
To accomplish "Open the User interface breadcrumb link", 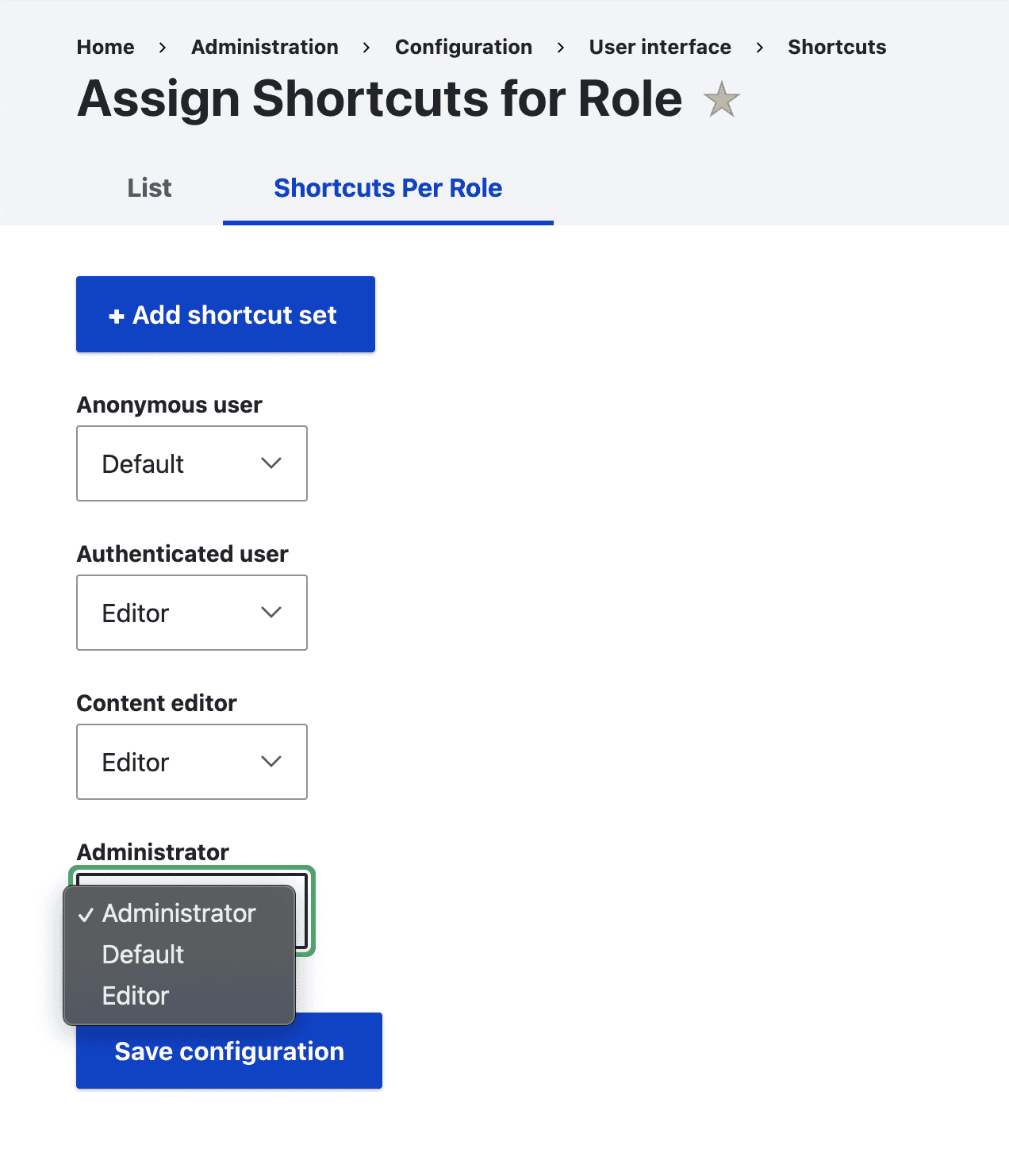I will point(660,47).
